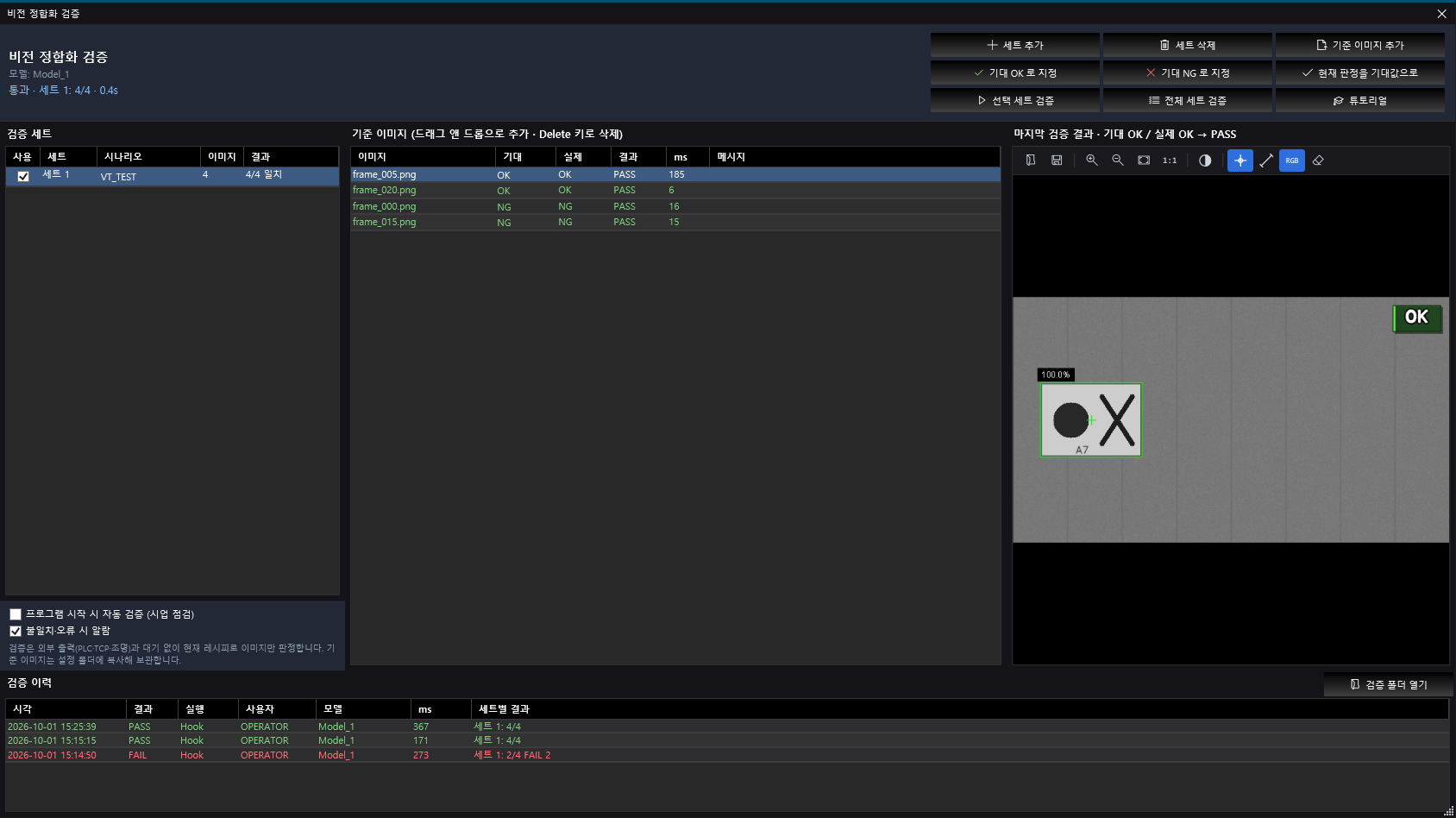
Task: Open the 튜토리얼 button
Action: pos(1360,101)
